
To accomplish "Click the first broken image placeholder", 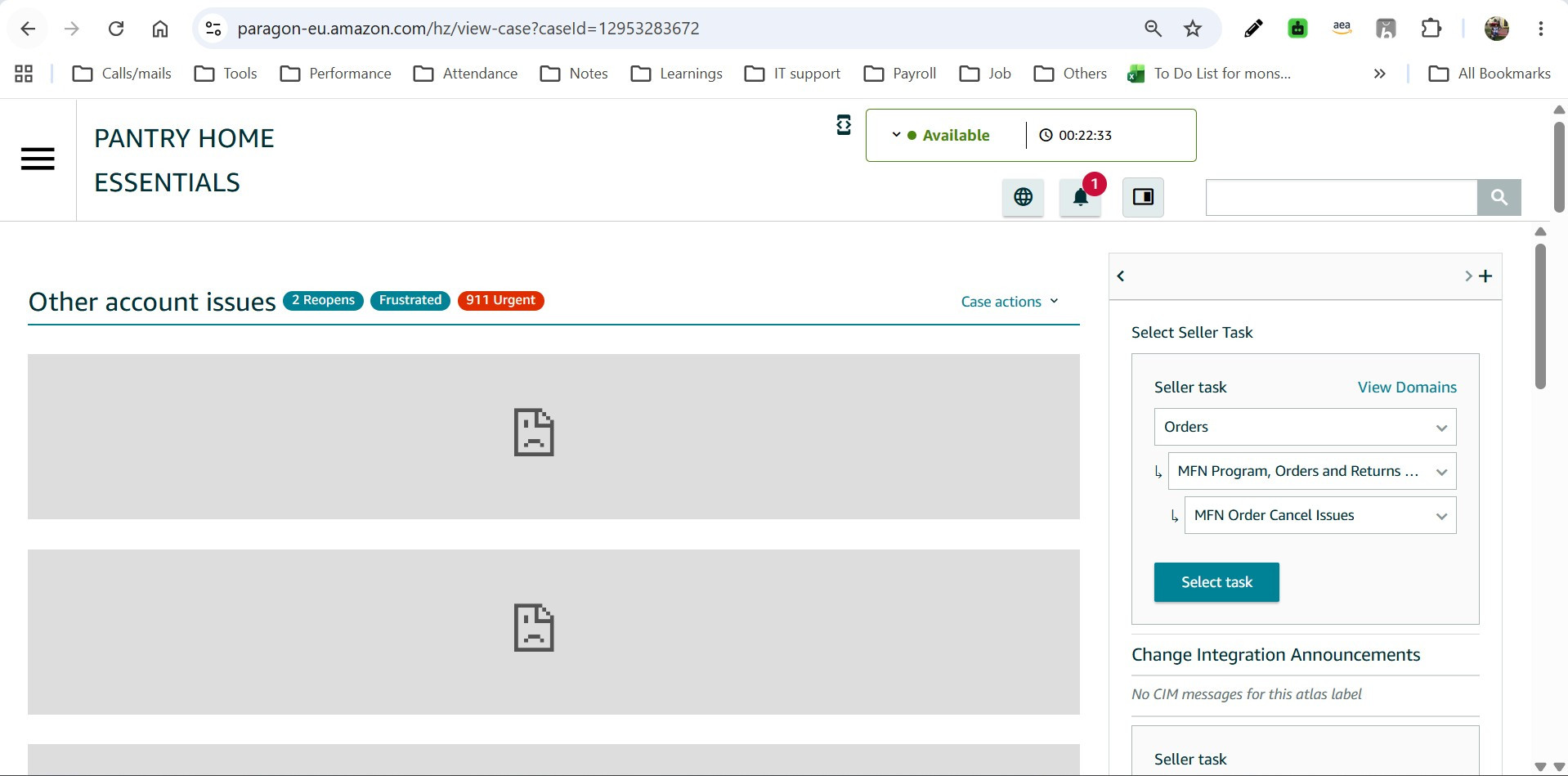I will [x=553, y=437].
